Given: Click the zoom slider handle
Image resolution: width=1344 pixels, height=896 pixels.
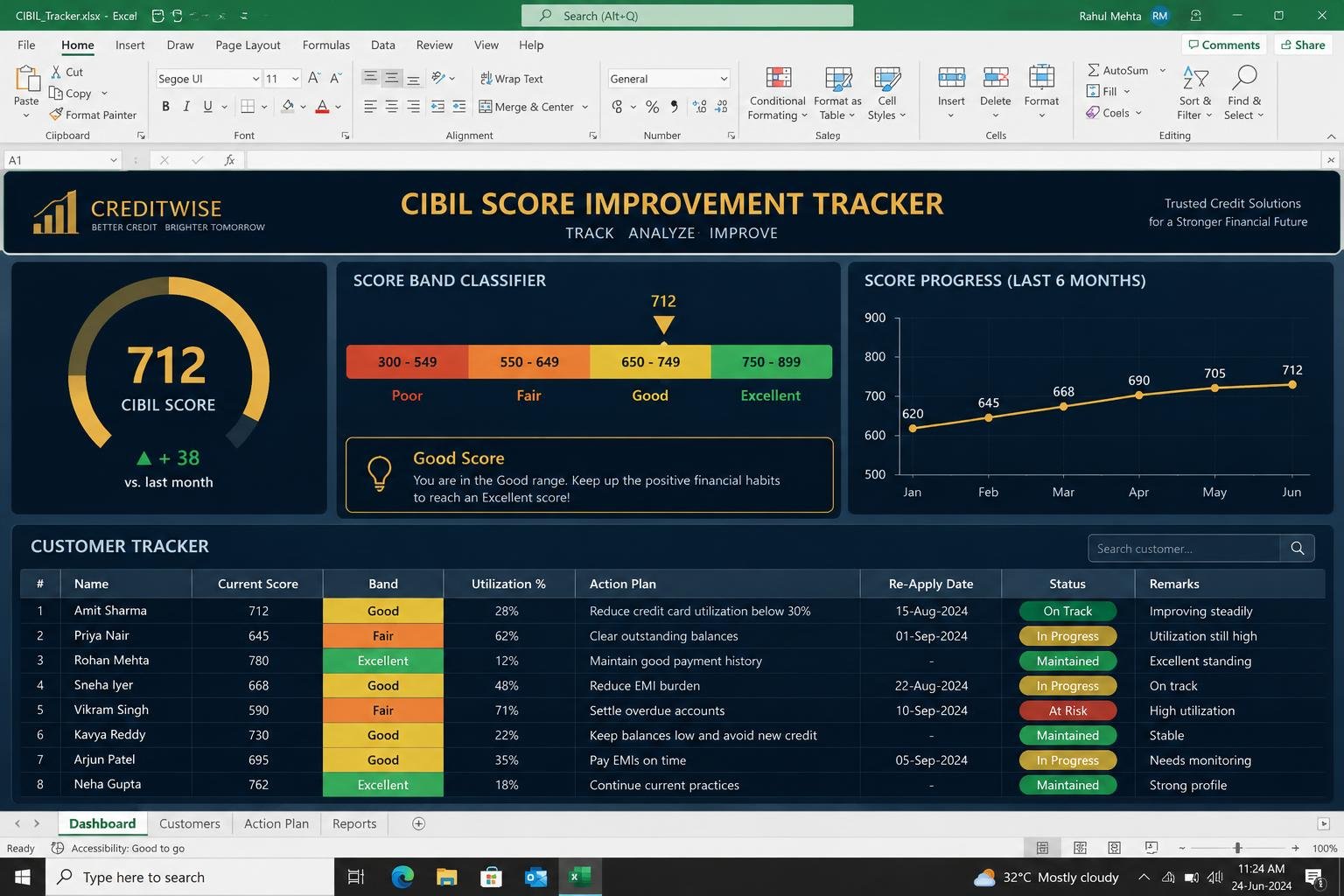Looking at the screenshot, I should tap(1237, 848).
